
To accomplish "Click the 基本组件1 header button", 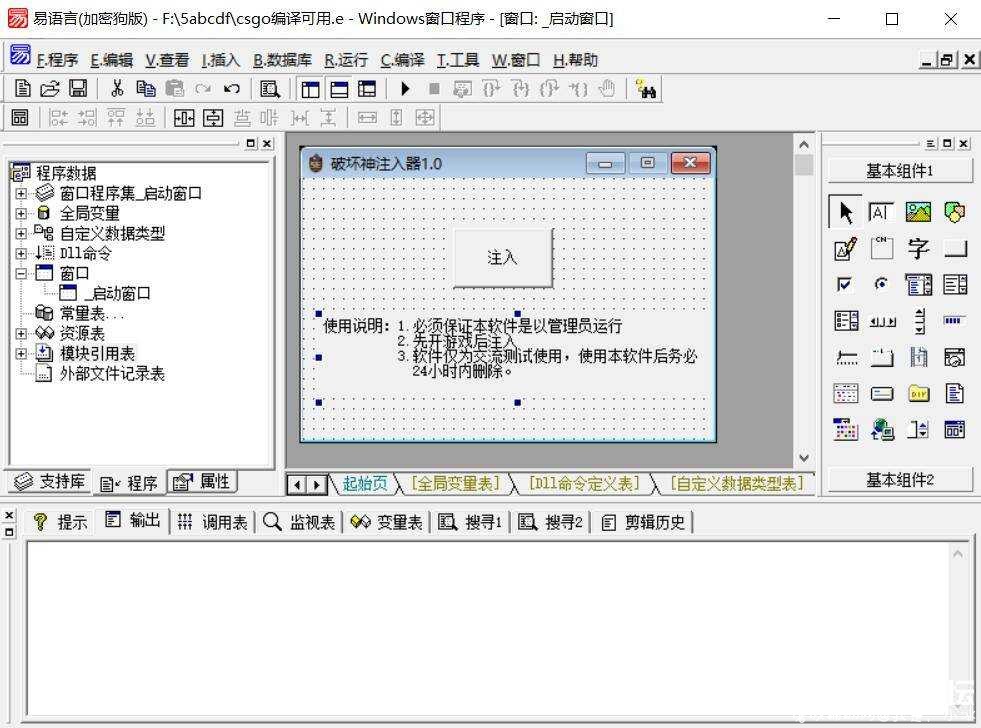I will 900,171.
